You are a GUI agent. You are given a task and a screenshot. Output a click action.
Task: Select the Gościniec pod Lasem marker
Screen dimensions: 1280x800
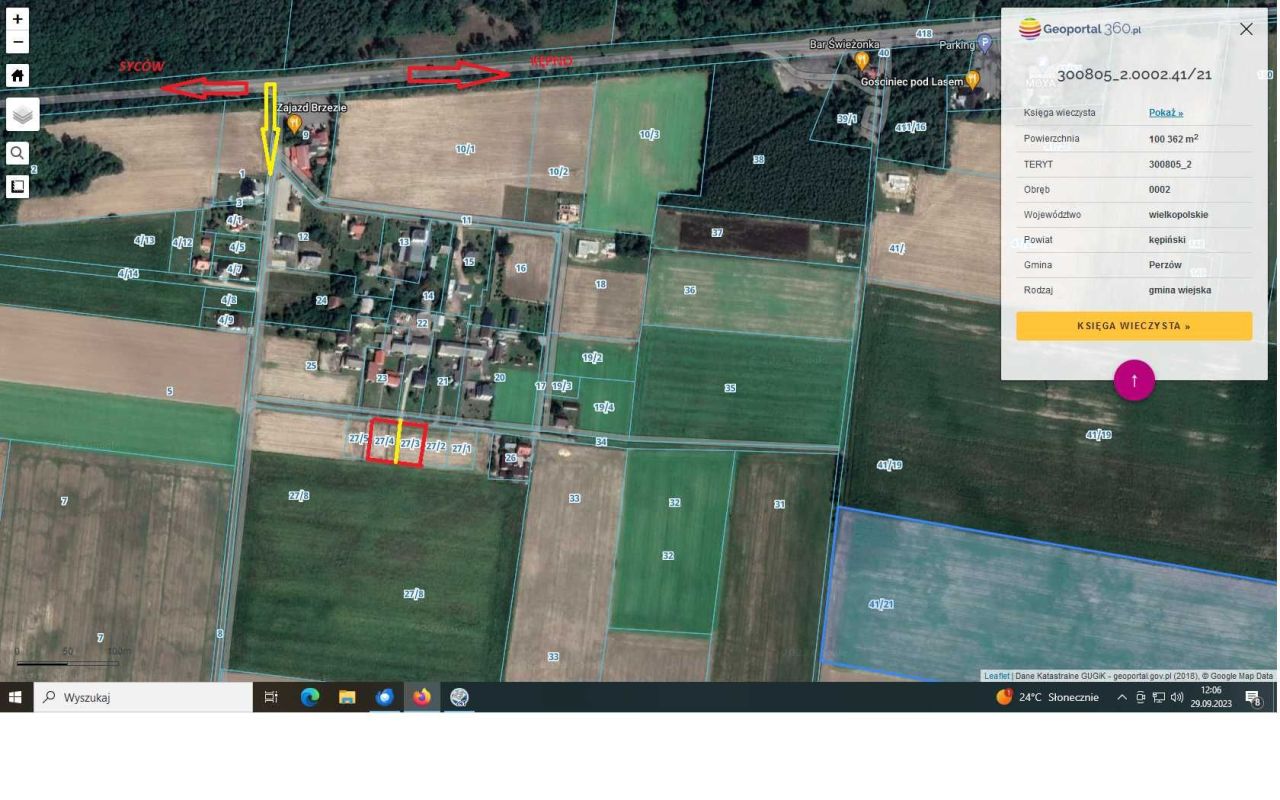pyautogui.click(x=972, y=79)
